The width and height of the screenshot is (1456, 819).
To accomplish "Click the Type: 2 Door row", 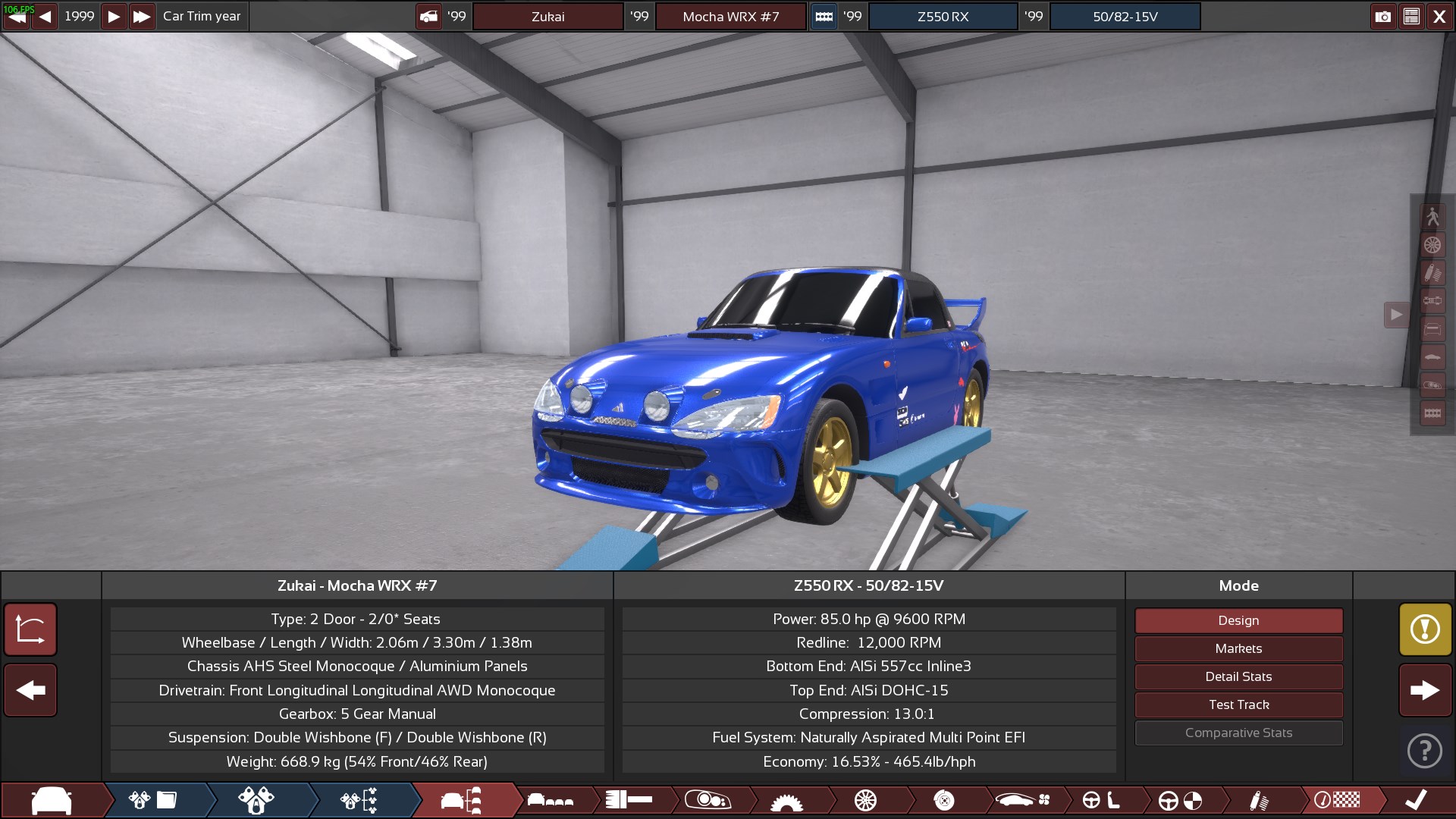I will tap(357, 619).
